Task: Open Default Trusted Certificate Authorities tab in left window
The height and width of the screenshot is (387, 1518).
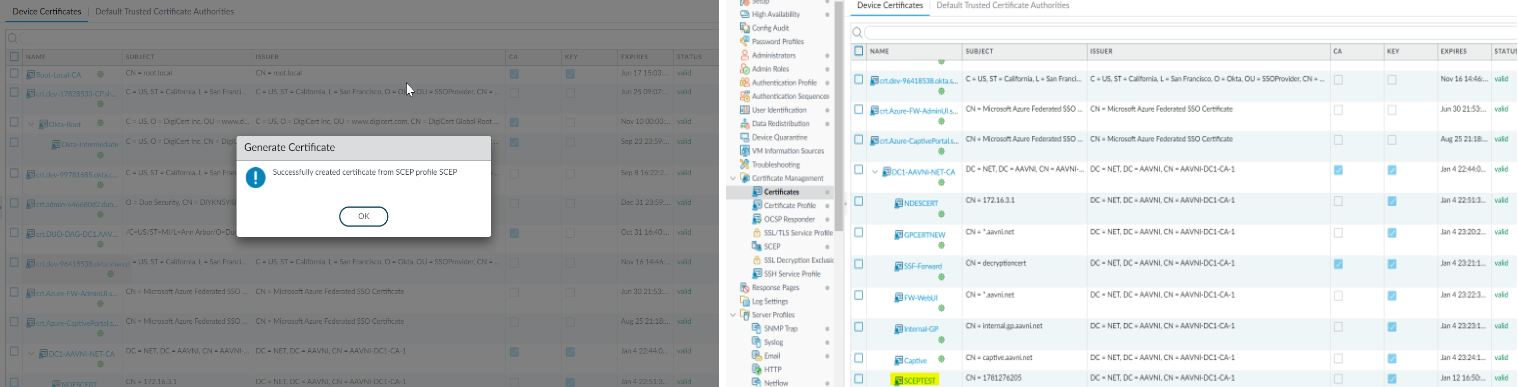Action: (165, 12)
